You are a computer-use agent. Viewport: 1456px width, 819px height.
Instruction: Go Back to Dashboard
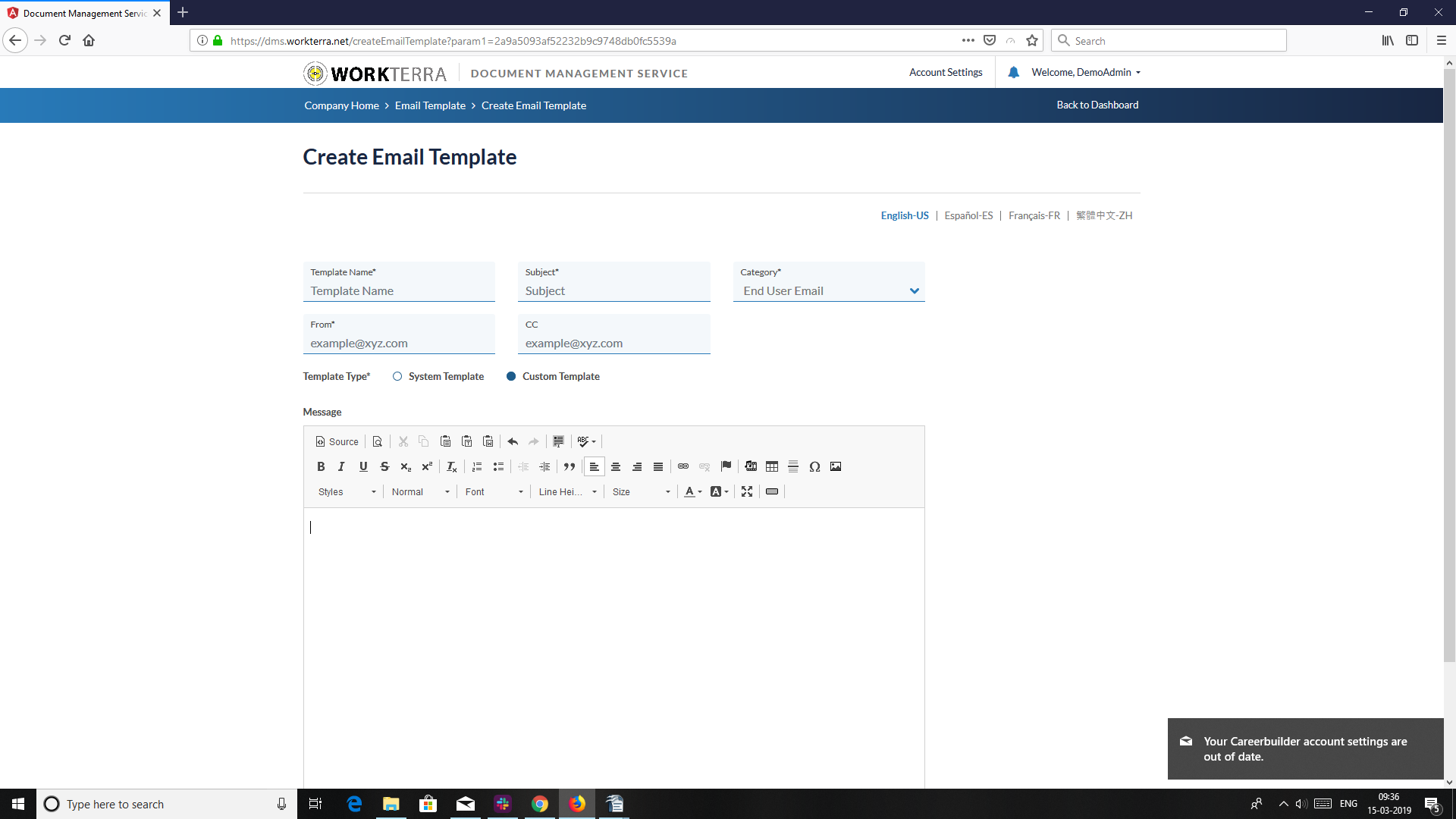click(1097, 105)
